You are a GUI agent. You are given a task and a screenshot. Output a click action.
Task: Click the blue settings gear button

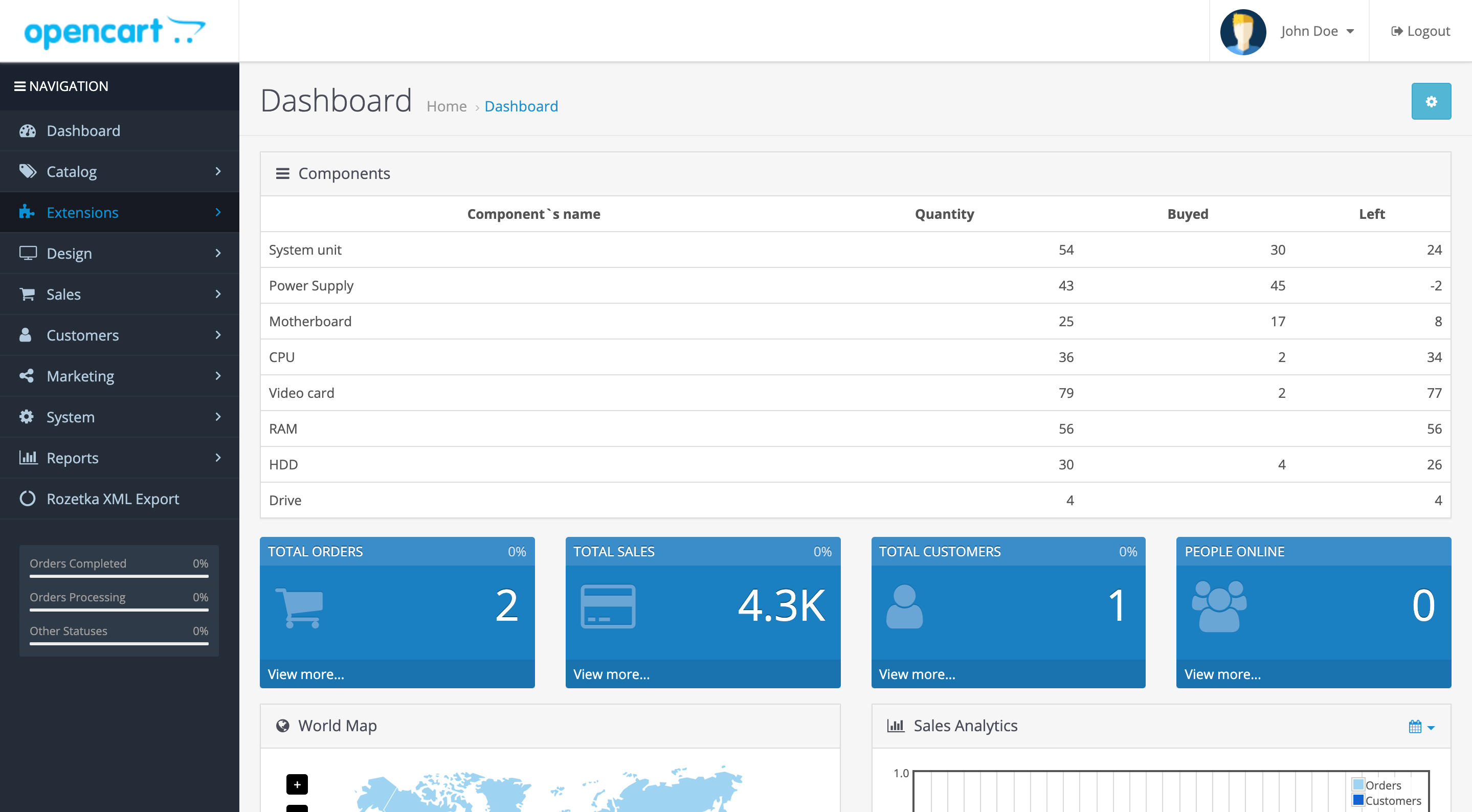1431,101
